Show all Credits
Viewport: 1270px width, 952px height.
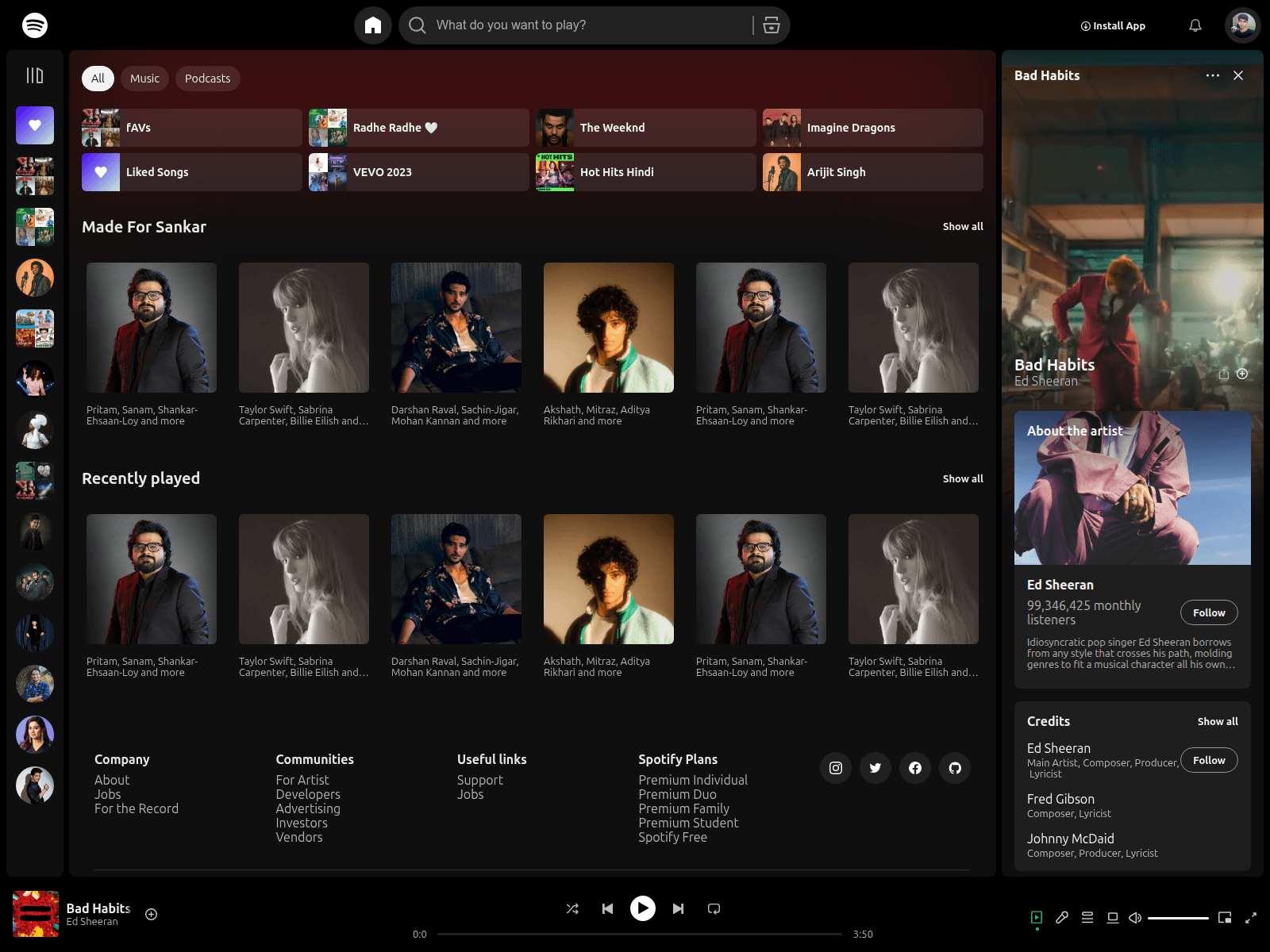(1218, 722)
